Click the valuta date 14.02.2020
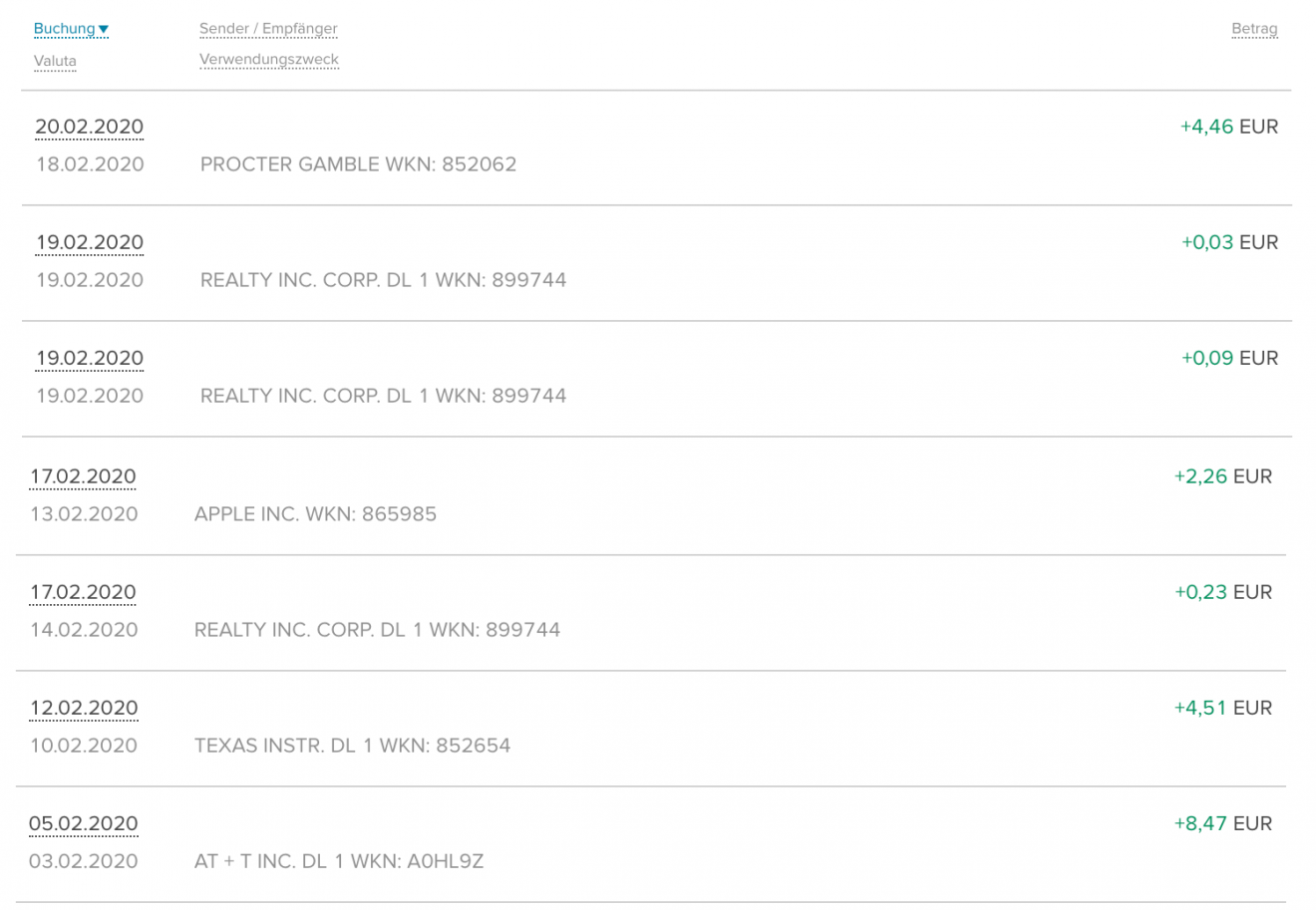The image size is (1316, 910). click(84, 630)
